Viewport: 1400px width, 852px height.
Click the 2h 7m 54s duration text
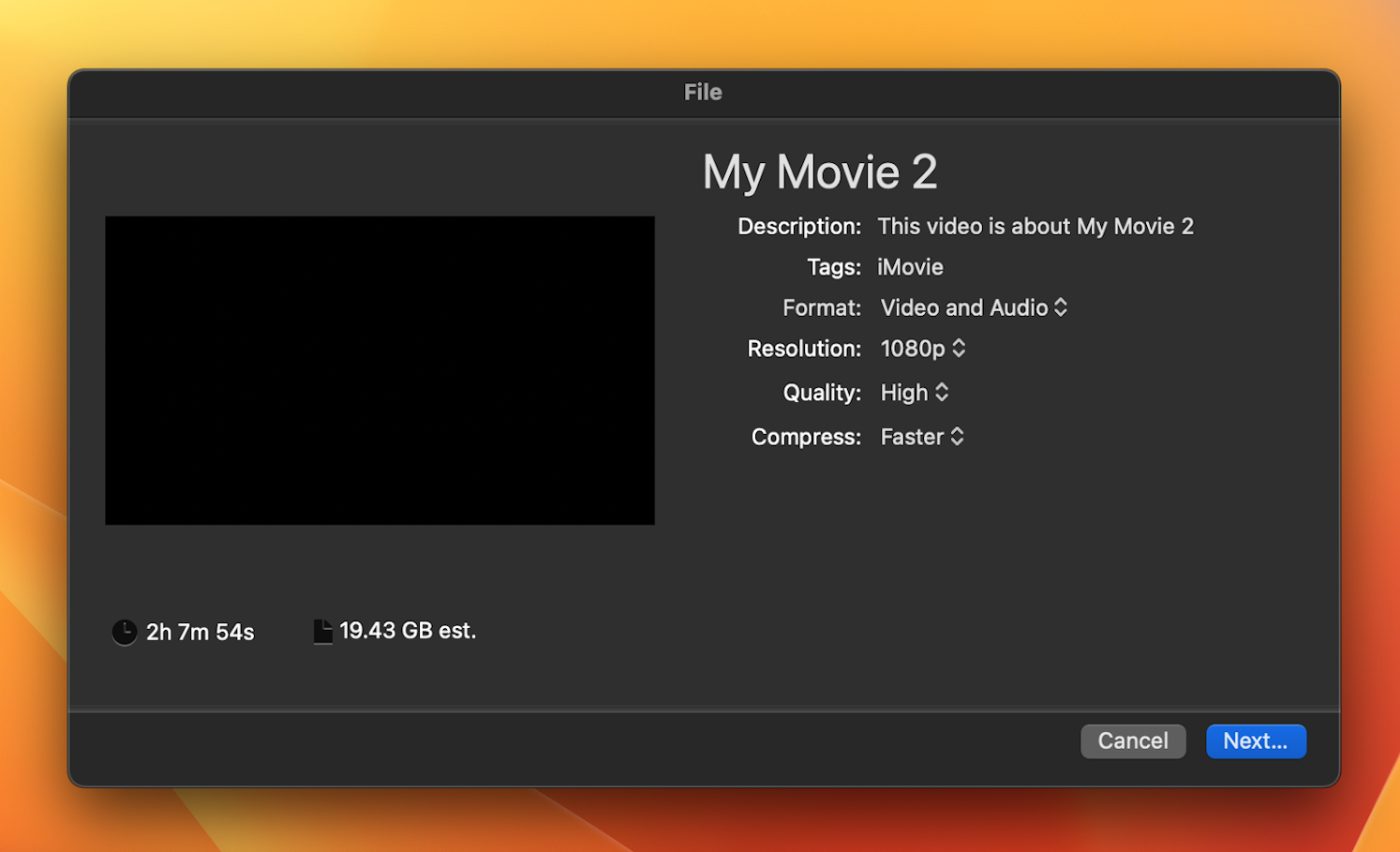pos(199,632)
